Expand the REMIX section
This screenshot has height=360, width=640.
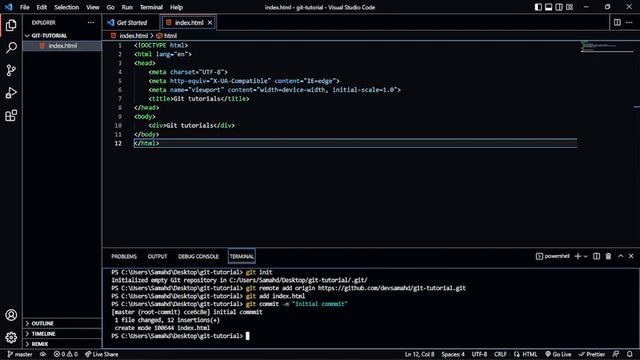(62, 344)
